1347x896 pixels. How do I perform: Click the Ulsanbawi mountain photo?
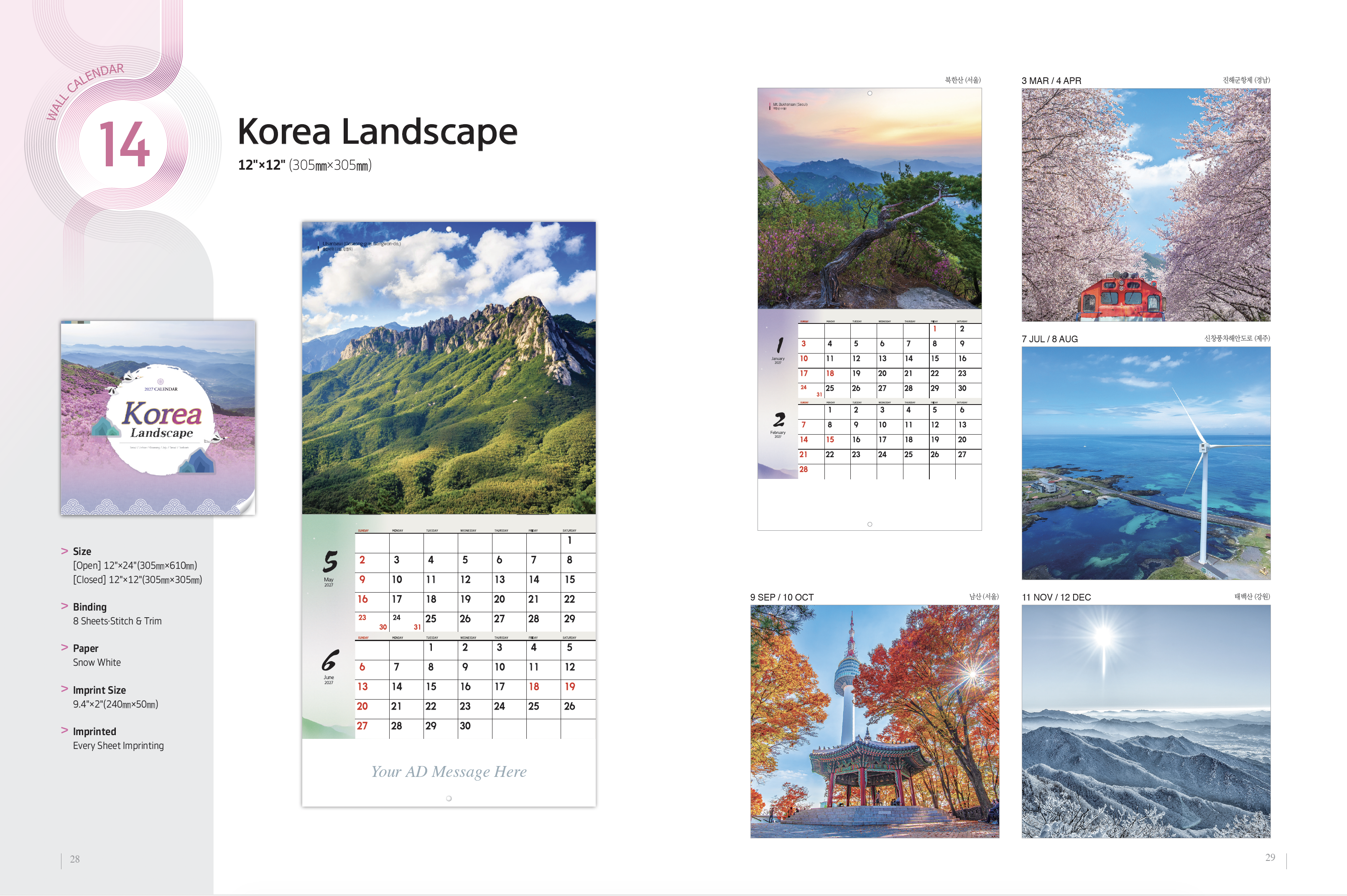point(449,368)
